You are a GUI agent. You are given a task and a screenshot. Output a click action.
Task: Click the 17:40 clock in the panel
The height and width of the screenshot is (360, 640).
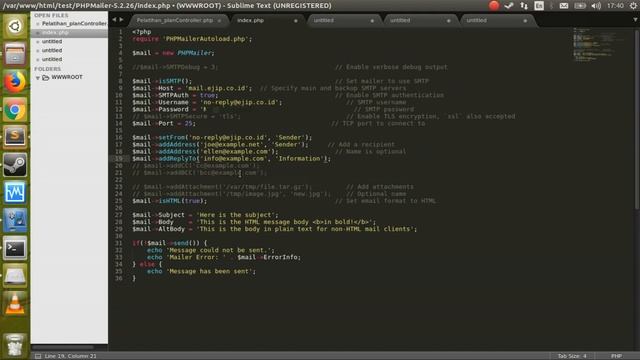[x=615, y=5]
